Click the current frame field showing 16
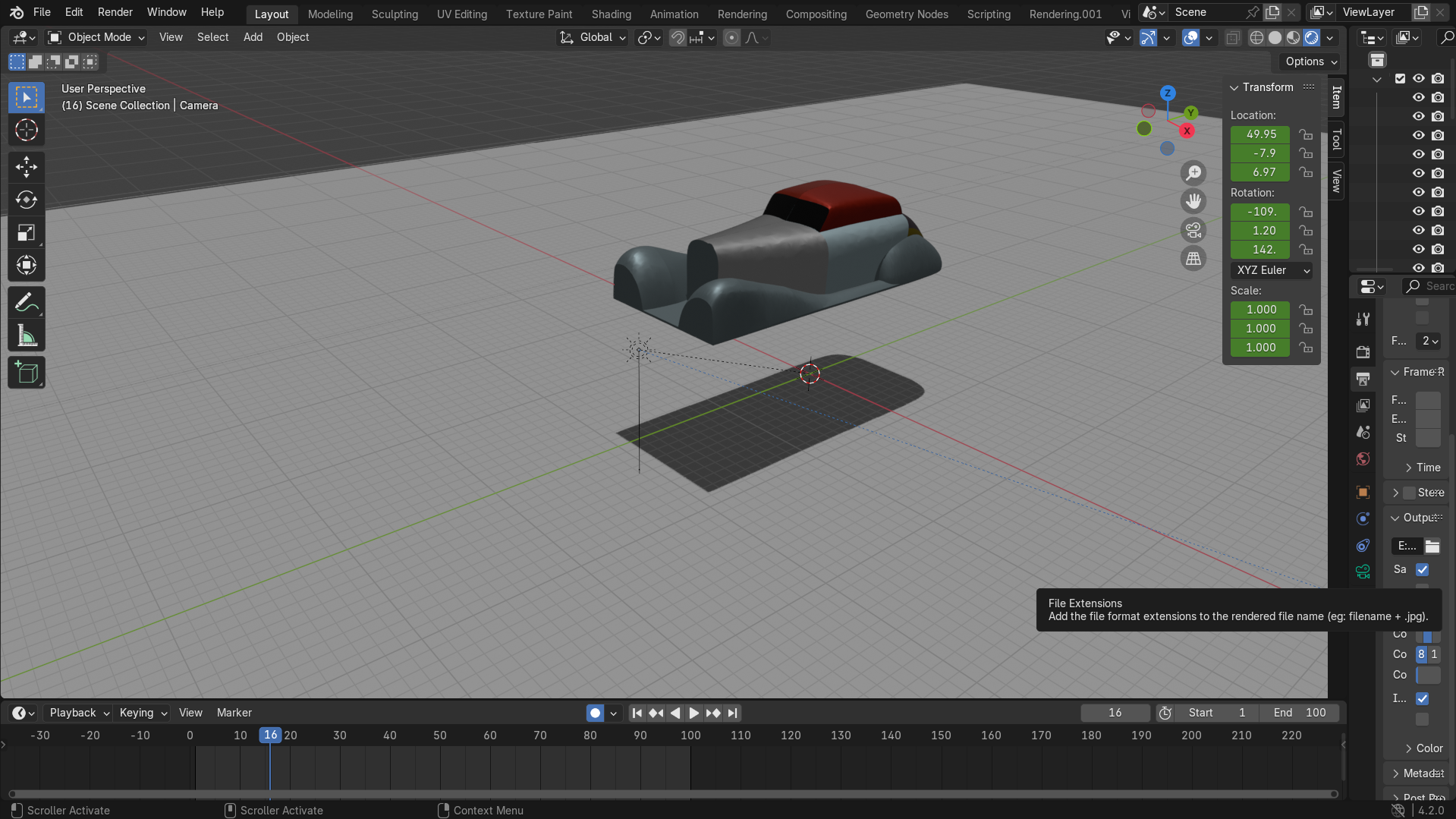Screen dimensions: 1456x819 click(x=1115, y=713)
